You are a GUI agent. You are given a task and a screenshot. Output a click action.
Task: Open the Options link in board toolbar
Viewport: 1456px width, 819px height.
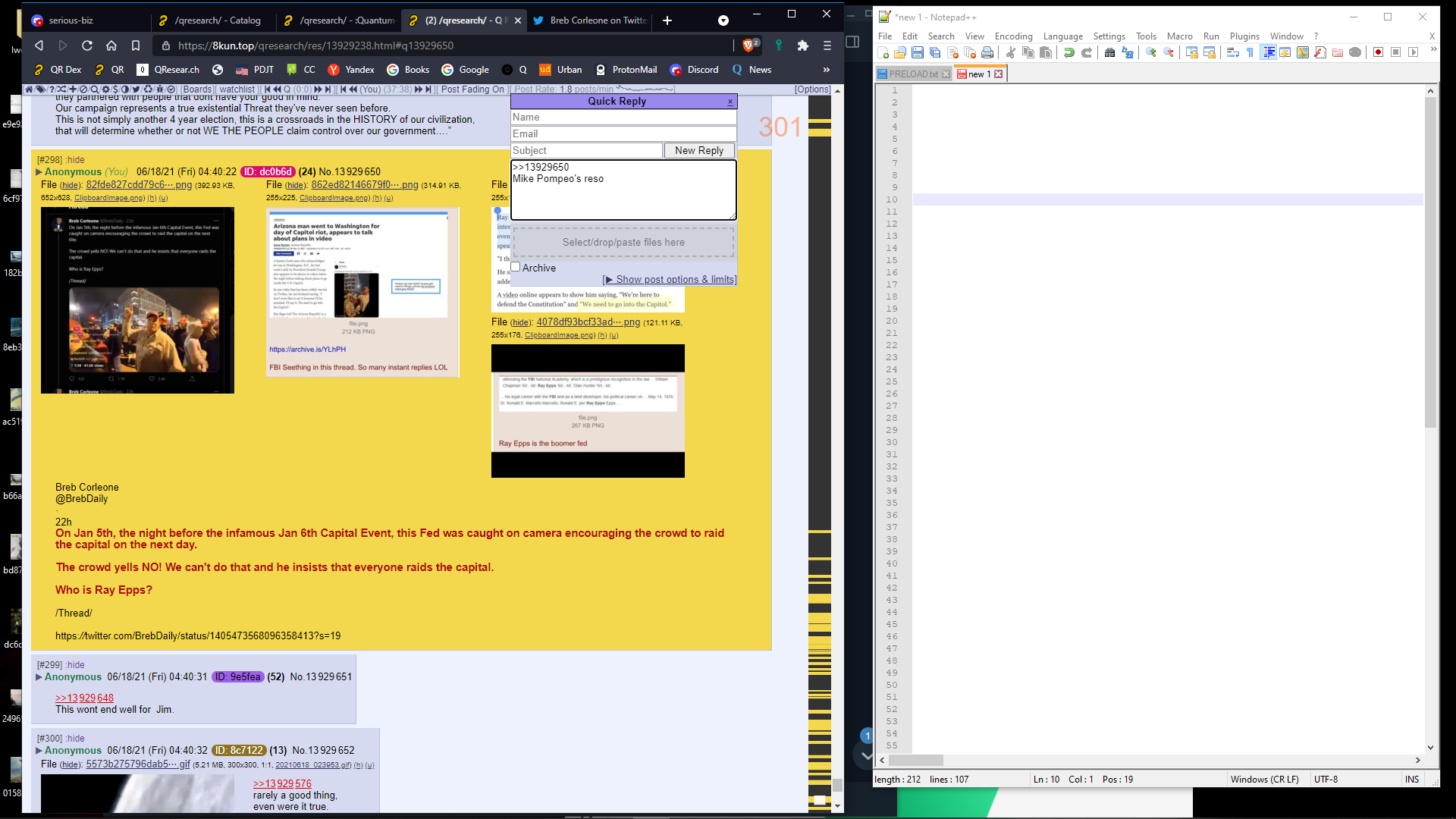[x=812, y=89]
